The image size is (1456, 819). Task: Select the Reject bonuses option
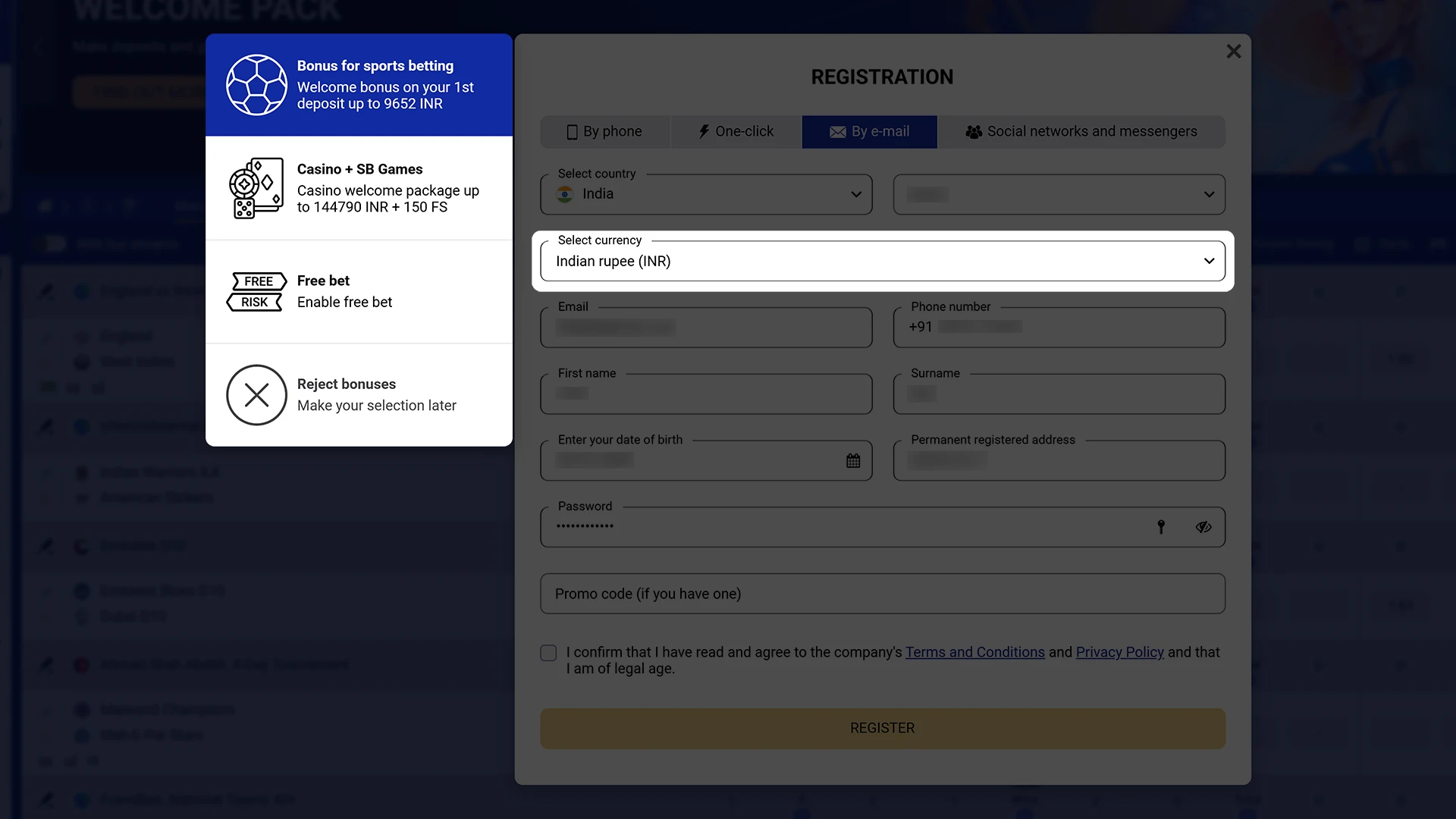click(x=359, y=394)
